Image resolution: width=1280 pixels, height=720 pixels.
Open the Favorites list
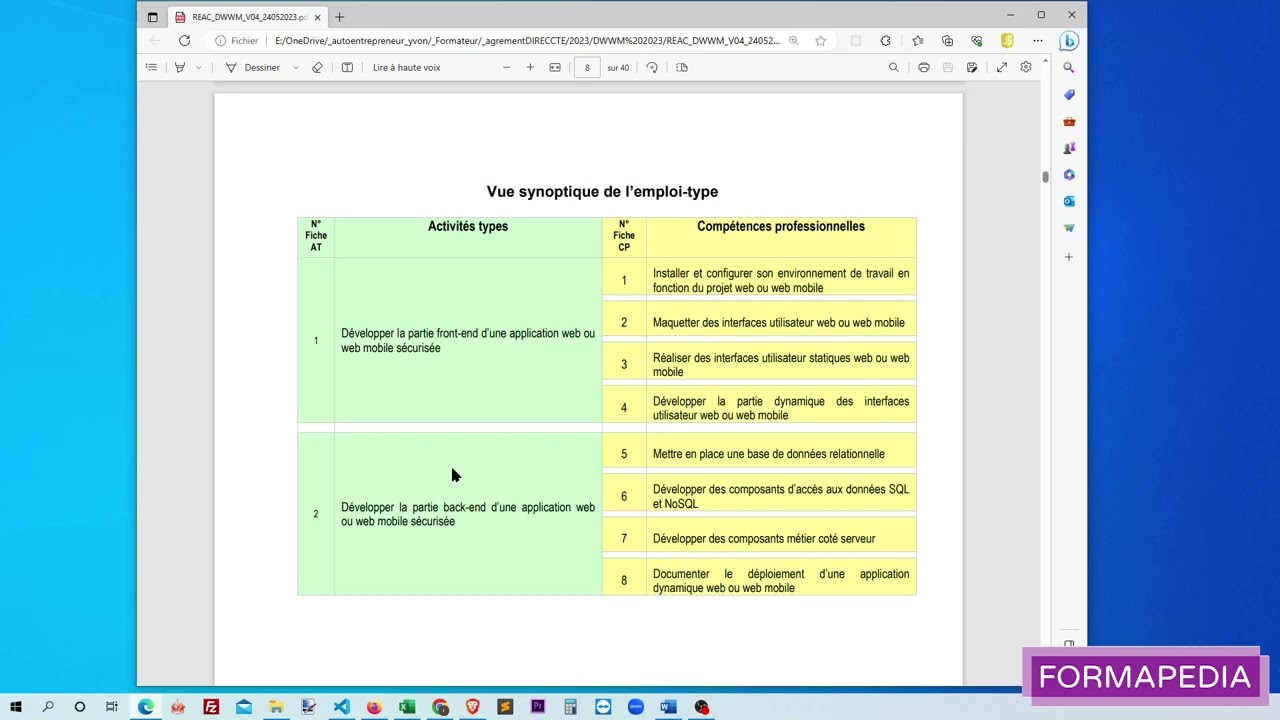pos(918,41)
